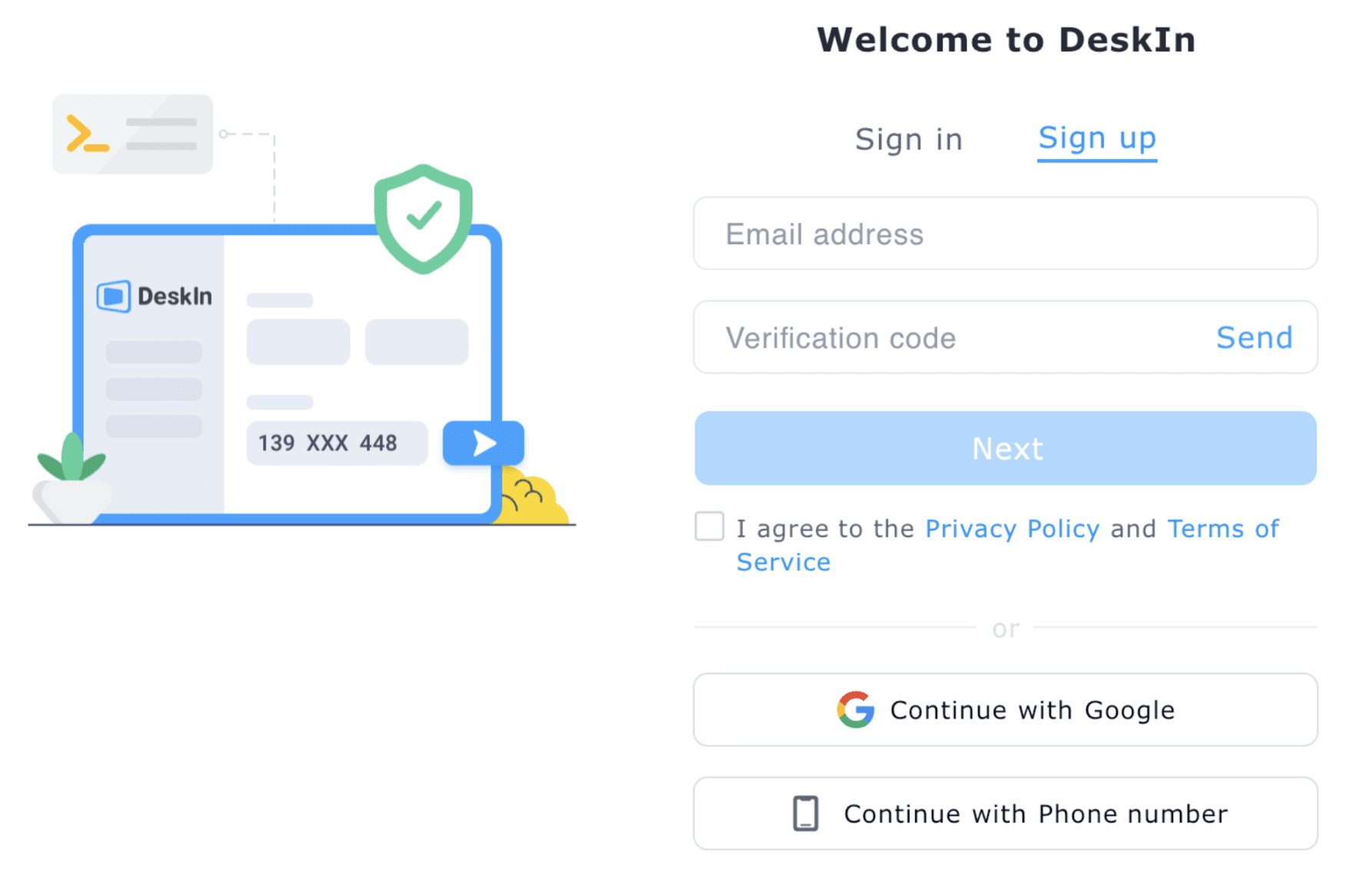The width and height of the screenshot is (1372, 883).
Task: Open the Privacy Policy link
Action: pyautogui.click(x=1012, y=528)
